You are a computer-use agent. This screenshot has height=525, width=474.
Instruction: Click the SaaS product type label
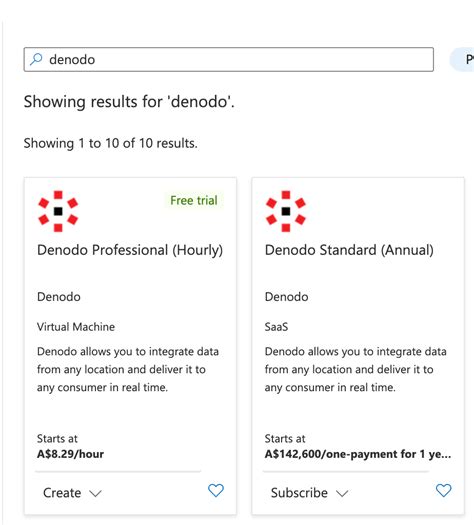coord(276,327)
